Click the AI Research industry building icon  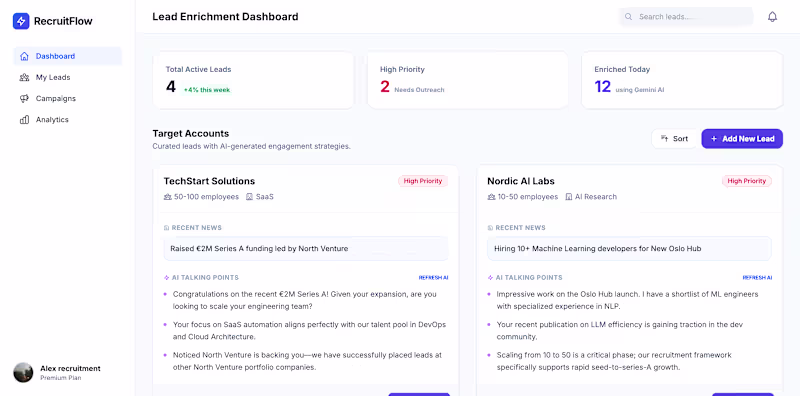pos(569,196)
